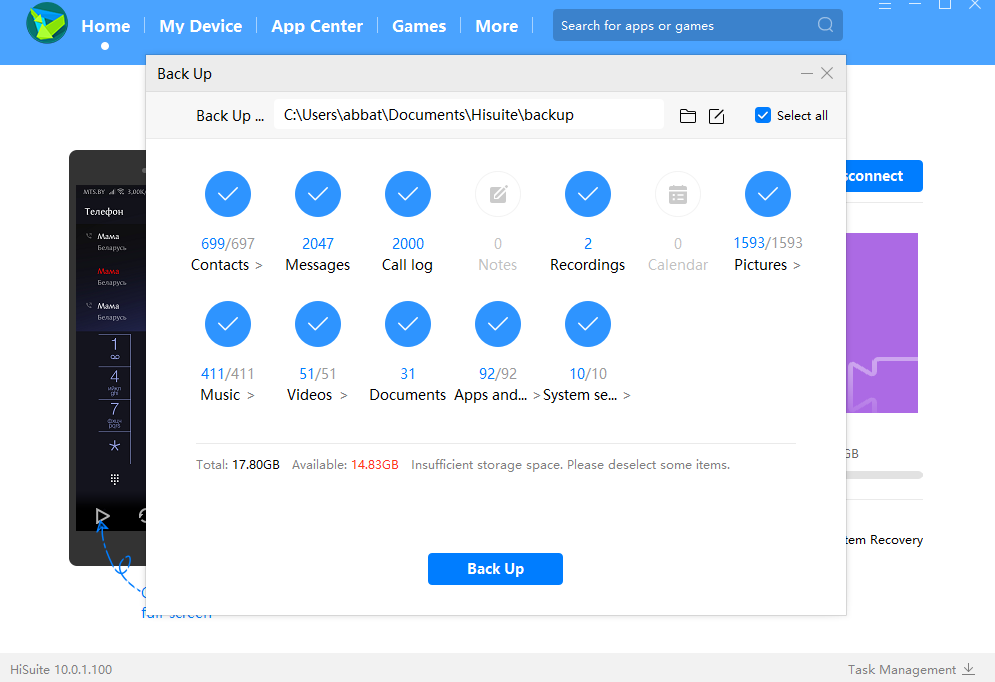Deselect the Call log backup circle
Viewport: 995px width, 682px height.
coord(408,194)
